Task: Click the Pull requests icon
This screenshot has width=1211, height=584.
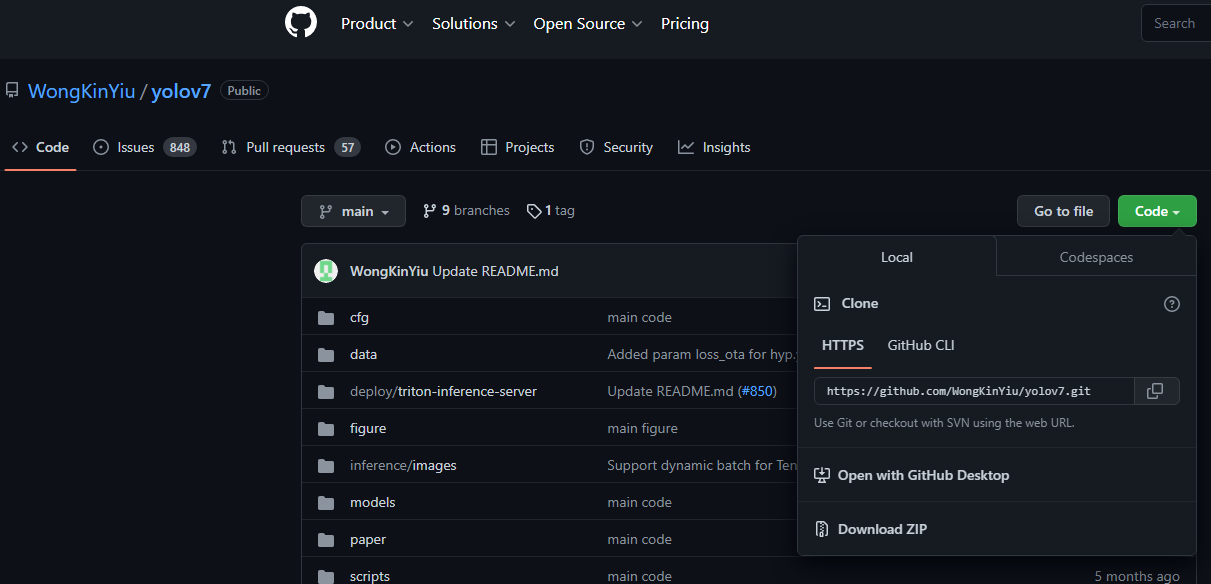Action: point(229,147)
